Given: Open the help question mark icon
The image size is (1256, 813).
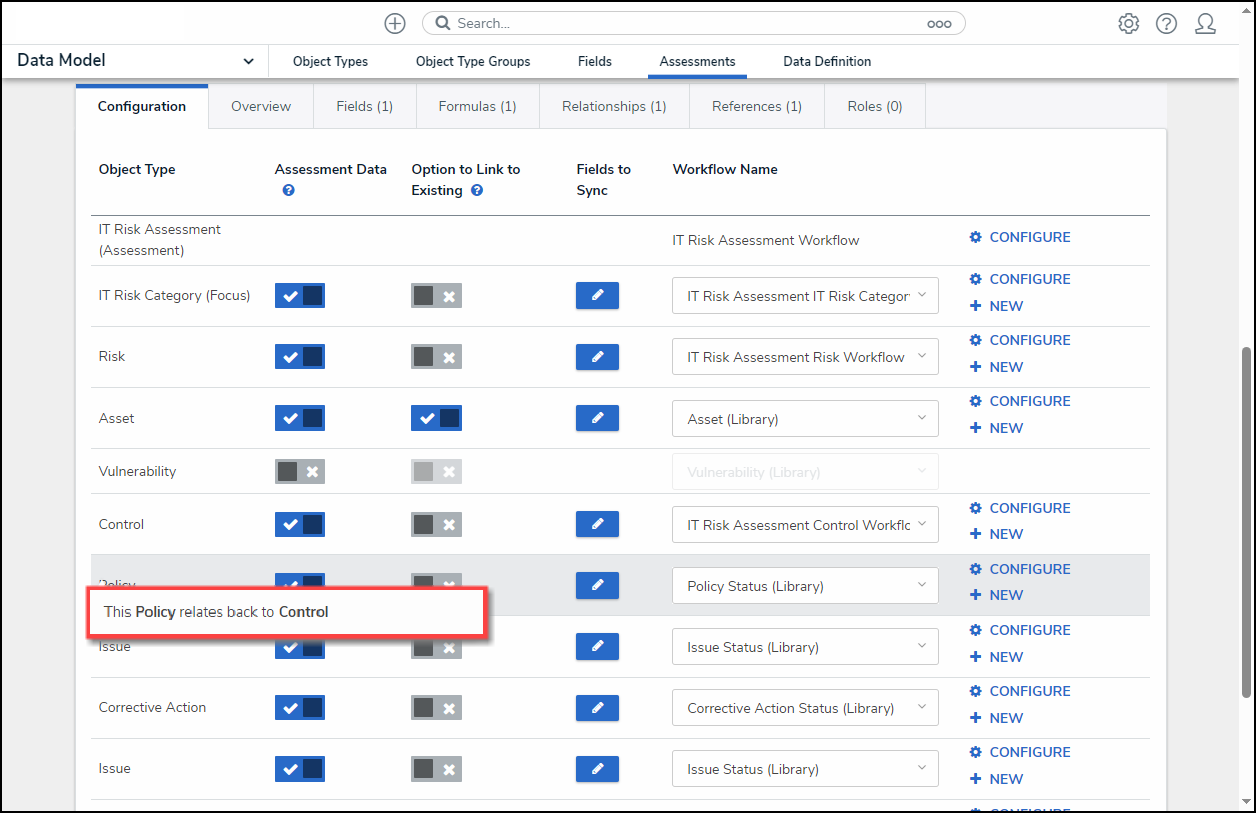Looking at the screenshot, I should (1166, 24).
